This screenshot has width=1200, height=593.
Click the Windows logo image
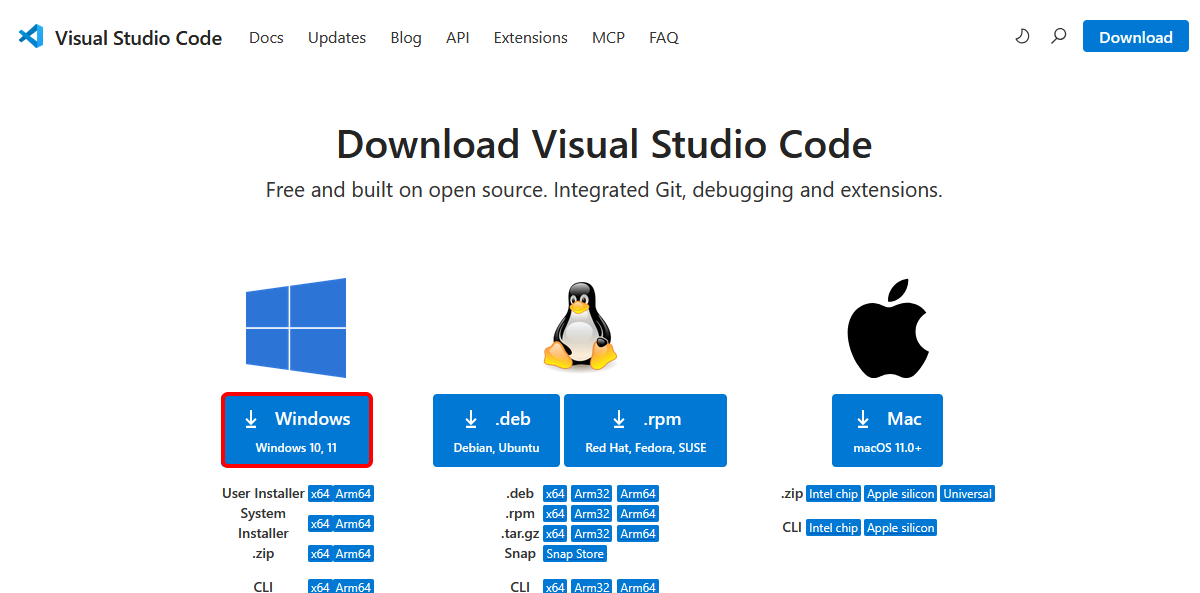[x=296, y=328]
